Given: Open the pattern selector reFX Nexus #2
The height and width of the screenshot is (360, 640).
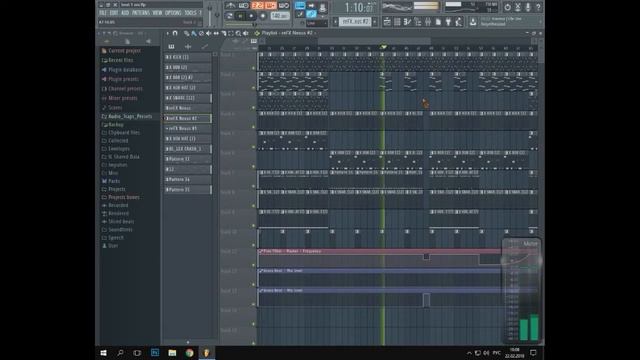Looking at the screenshot, I should (x=355, y=22).
